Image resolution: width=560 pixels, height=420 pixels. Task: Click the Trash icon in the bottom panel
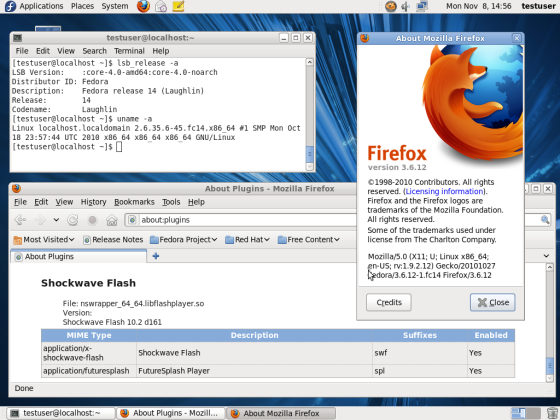(552, 413)
